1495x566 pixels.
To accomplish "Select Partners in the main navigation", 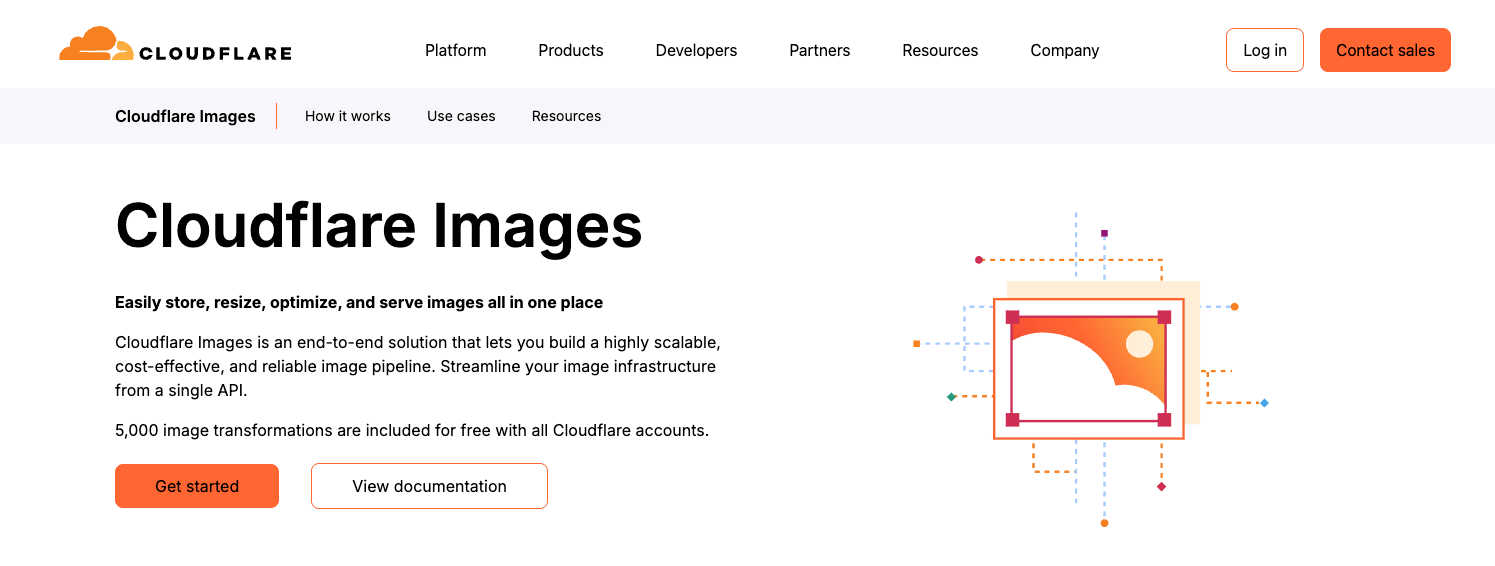I will [819, 50].
